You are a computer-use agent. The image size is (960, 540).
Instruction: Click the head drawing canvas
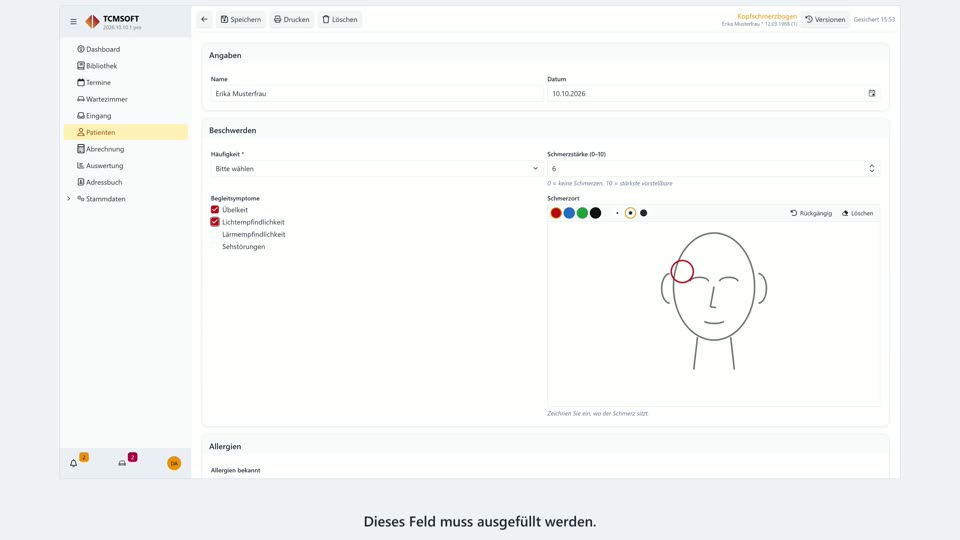click(x=713, y=314)
